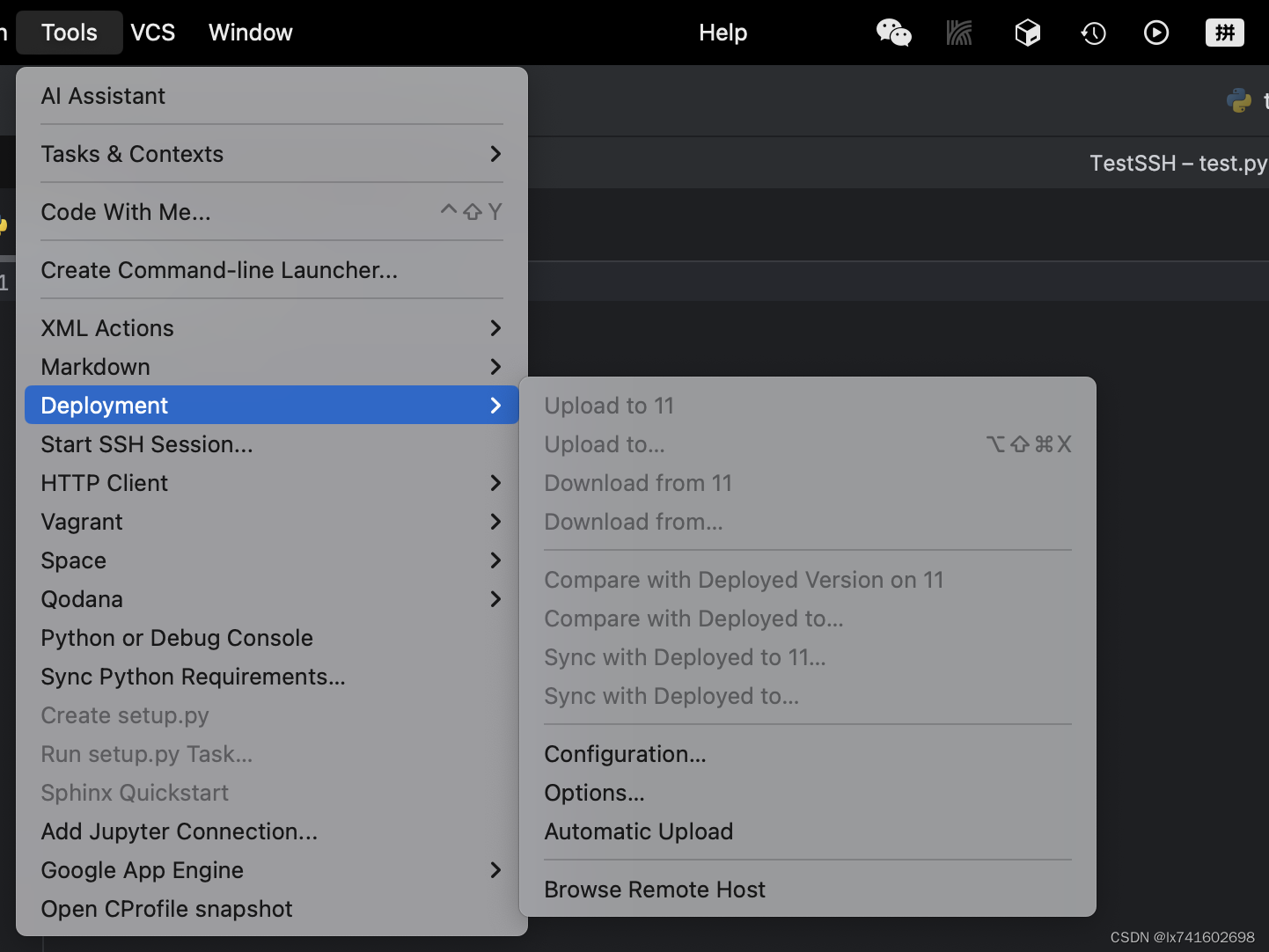Expand Vagrant submenu
Image resolution: width=1269 pixels, height=952 pixels.
point(272,522)
